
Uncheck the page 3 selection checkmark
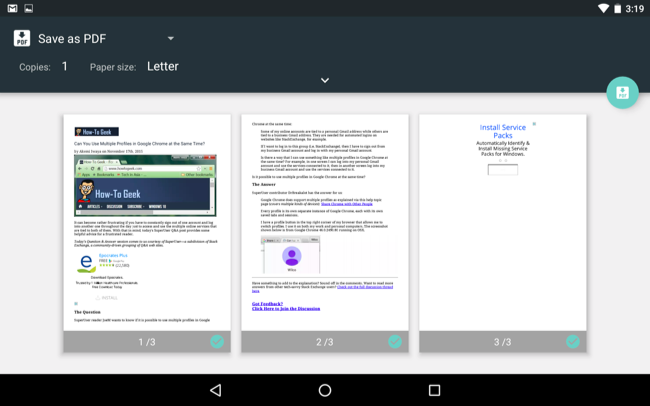pos(572,342)
